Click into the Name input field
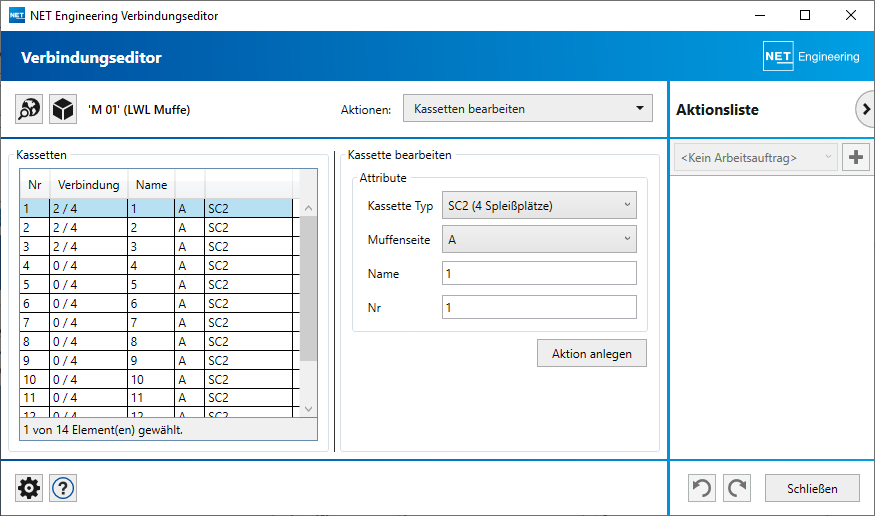Viewport: 875px width, 516px height. click(539, 273)
